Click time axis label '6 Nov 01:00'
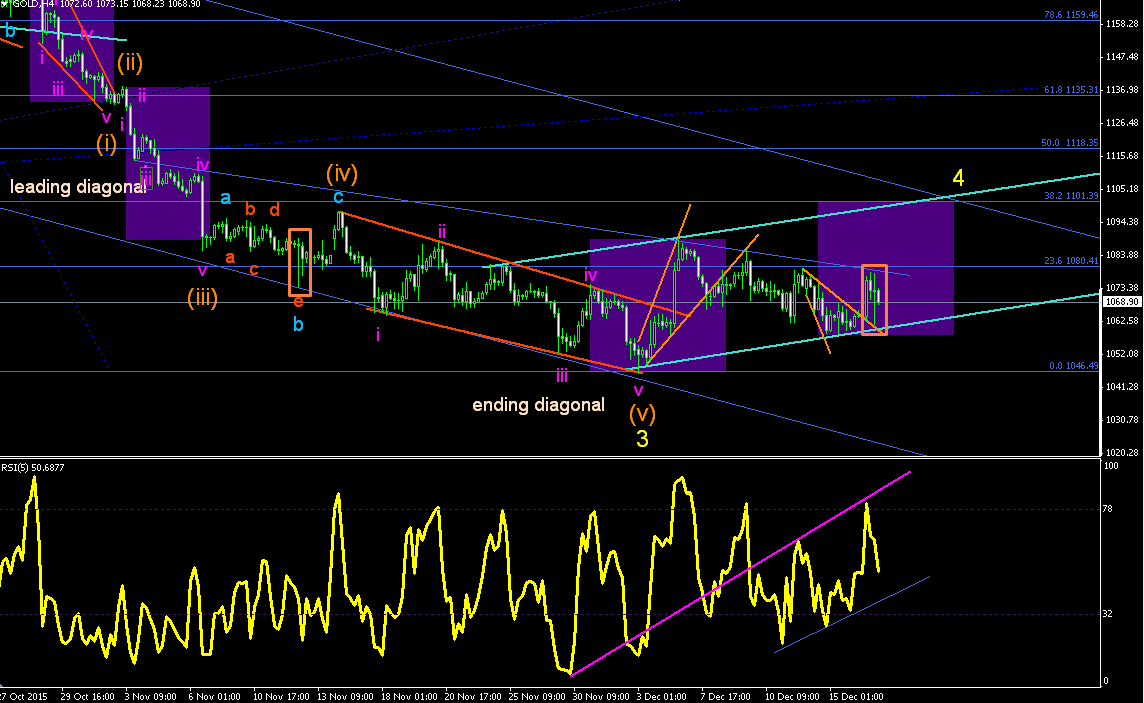Screen dimensions: 1144x703 click(x=214, y=696)
